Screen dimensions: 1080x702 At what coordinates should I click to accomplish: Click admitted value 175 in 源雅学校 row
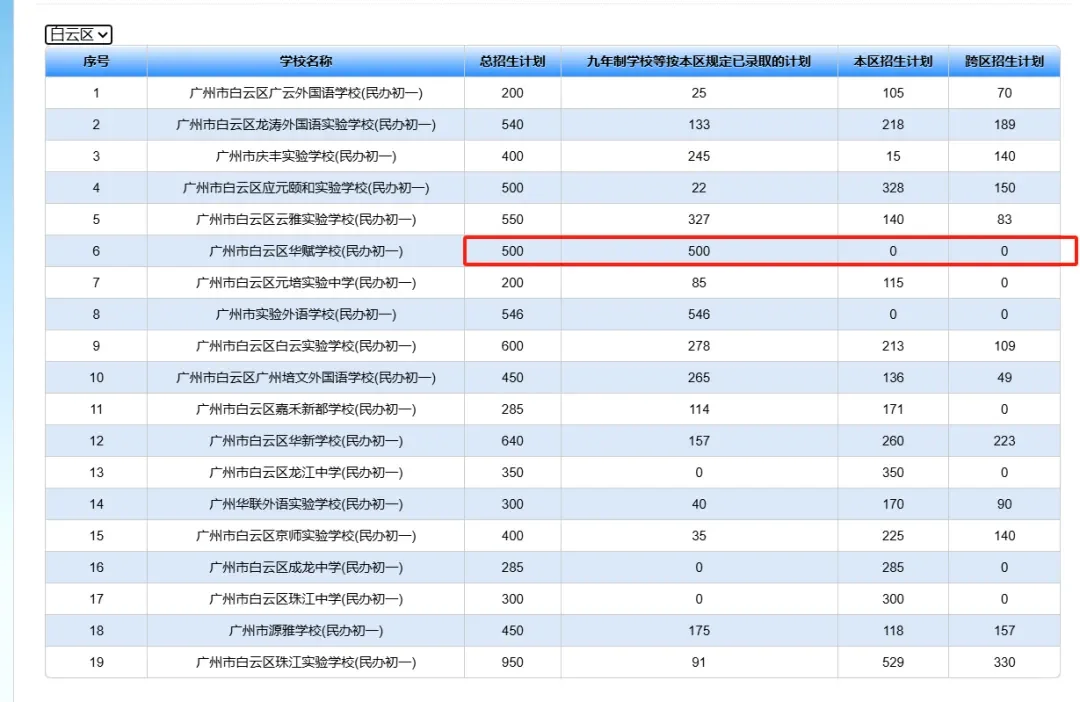click(698, 632)
